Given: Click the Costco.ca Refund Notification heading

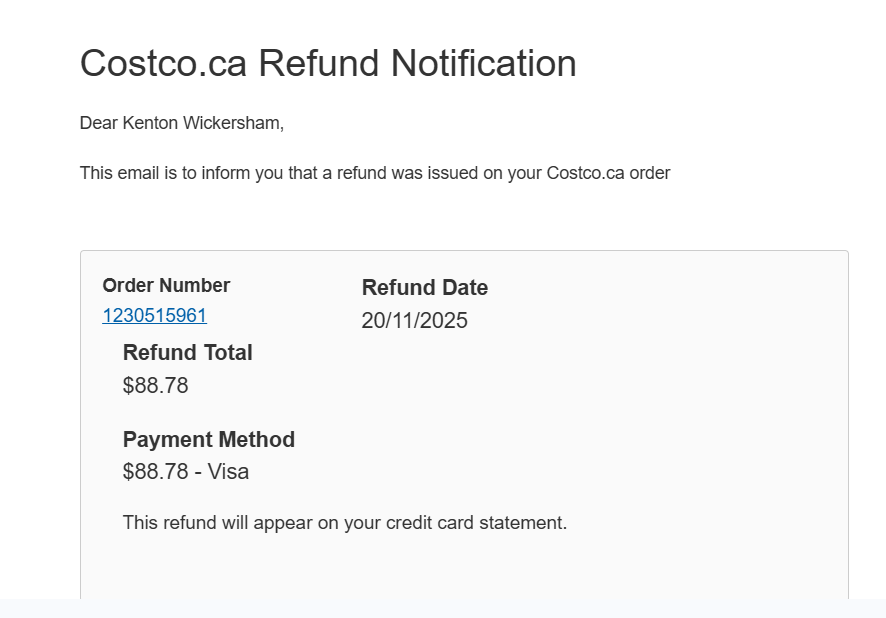Looking at the screenshot, I should pos(328,63).
